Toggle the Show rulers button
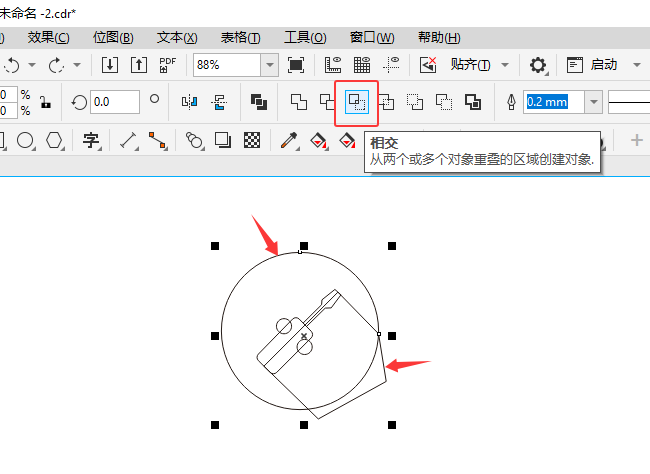The image size is (650, 474). 332,65
